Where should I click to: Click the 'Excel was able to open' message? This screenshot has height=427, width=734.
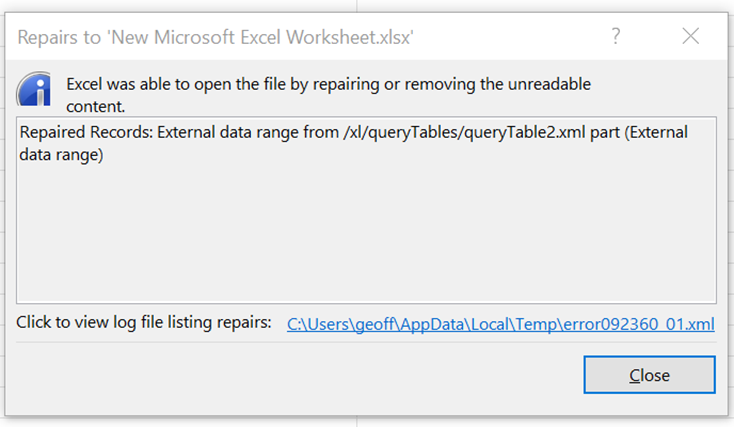pyautogui.click(x=328, y=84)
